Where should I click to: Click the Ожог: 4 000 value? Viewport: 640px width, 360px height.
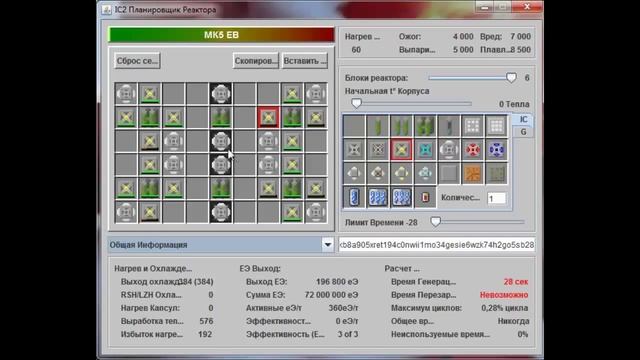click(x=463, y=37)
